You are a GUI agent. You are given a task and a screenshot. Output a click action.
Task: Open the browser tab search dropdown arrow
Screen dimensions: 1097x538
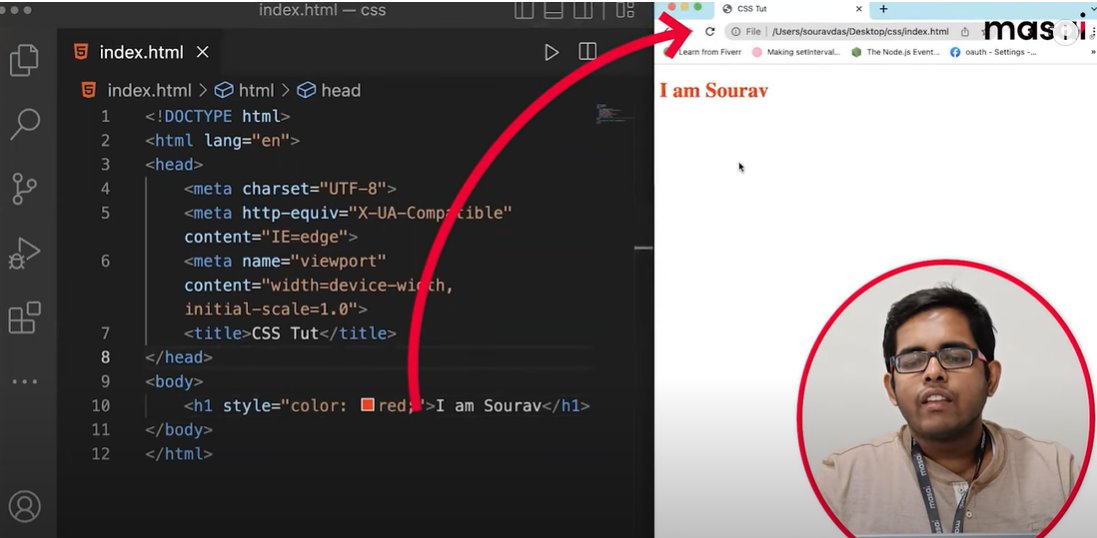click(x=1092, y=8)
